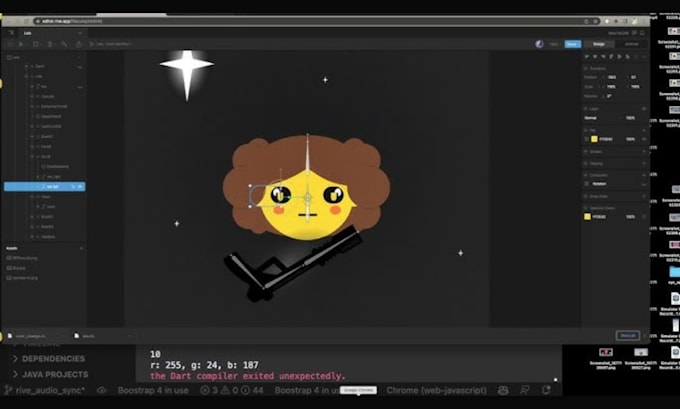
Task: Click the notification bell in status bar
Action: [x=546, y=390]
